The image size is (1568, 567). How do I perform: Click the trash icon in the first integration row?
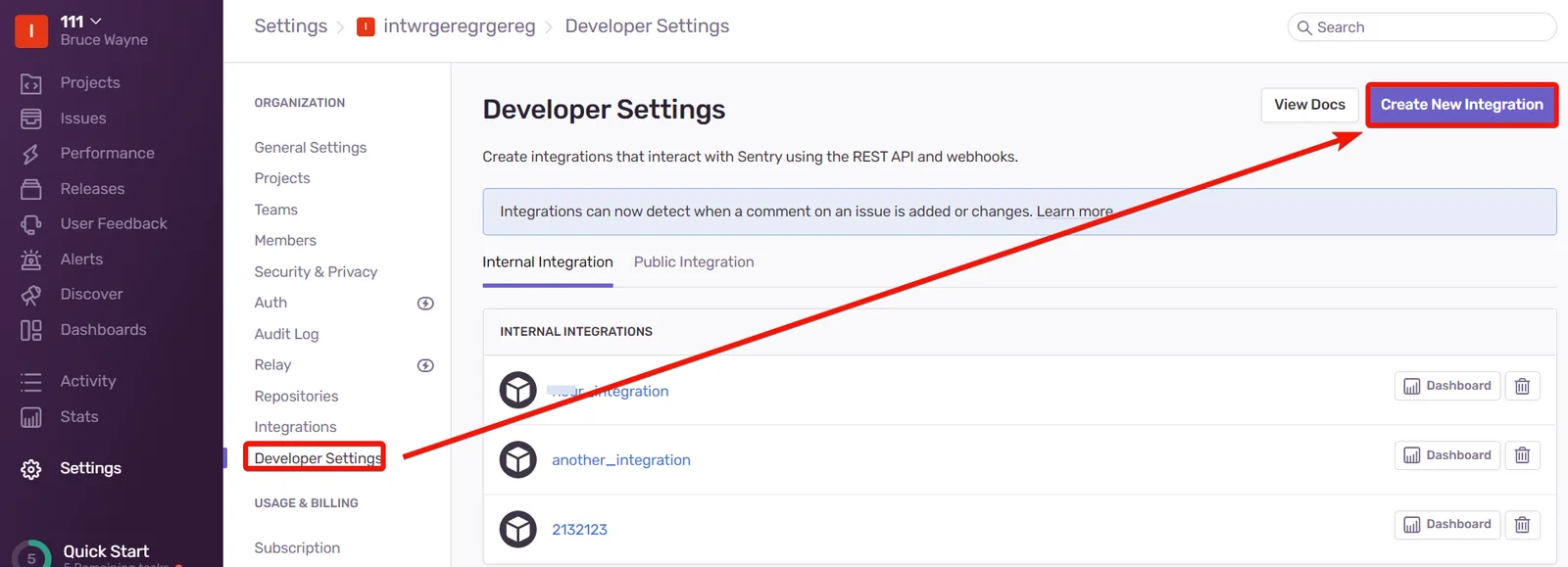point(1522,386)
